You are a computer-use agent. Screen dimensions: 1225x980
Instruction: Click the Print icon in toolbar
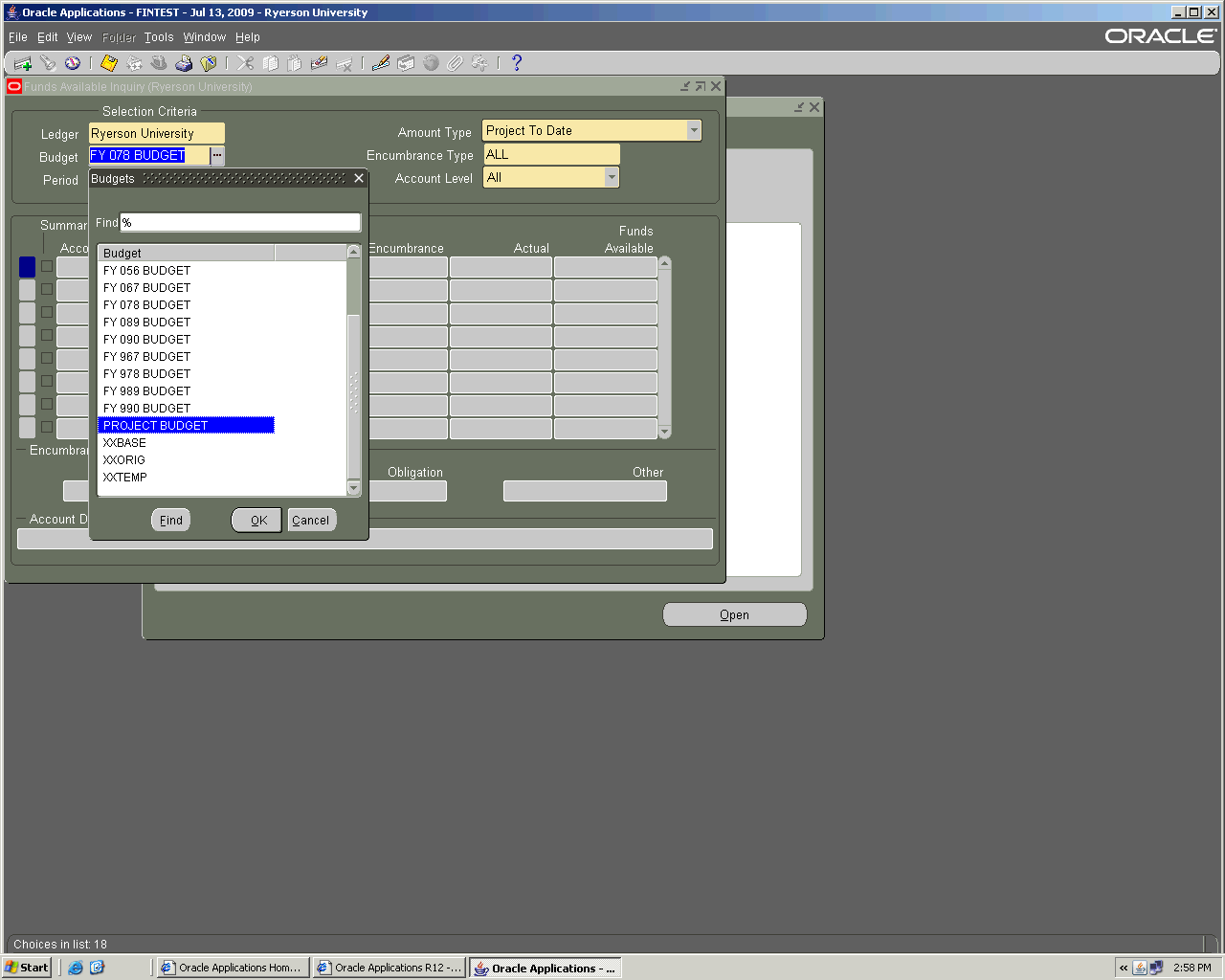coord(184,63)
